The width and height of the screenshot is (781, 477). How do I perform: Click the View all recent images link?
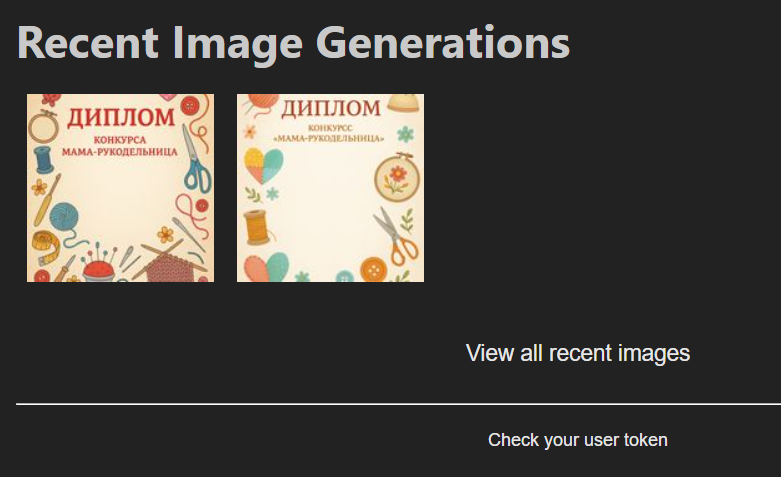click(577, 353)
